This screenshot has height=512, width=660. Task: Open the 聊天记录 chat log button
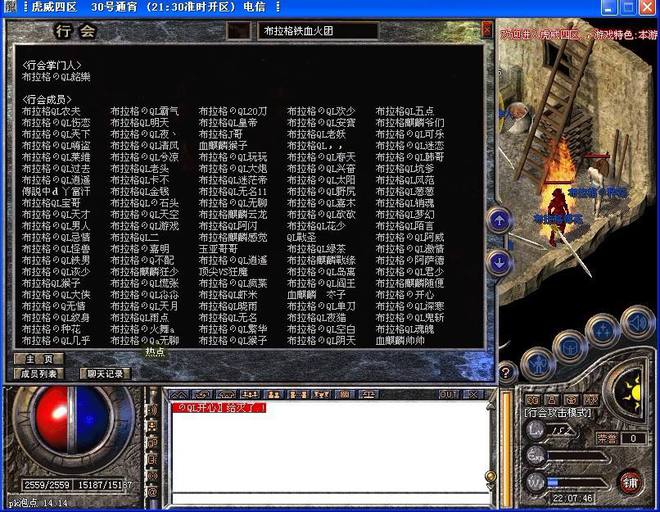105,373
